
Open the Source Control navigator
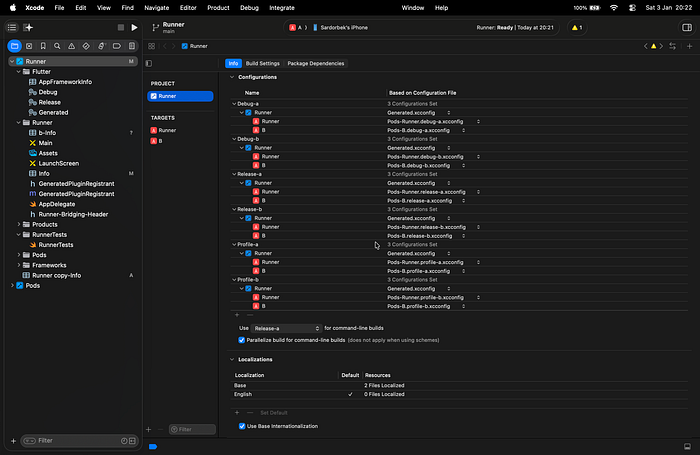click(29, 46)
